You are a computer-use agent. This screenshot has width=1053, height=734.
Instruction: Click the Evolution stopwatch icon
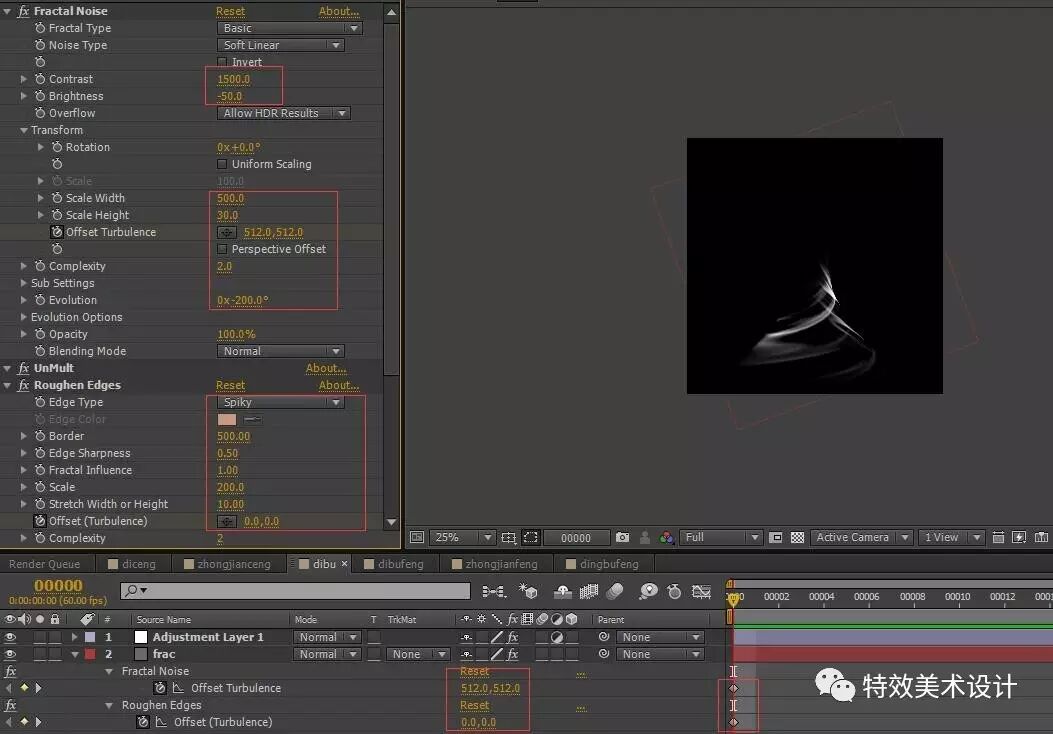(40, 300)
